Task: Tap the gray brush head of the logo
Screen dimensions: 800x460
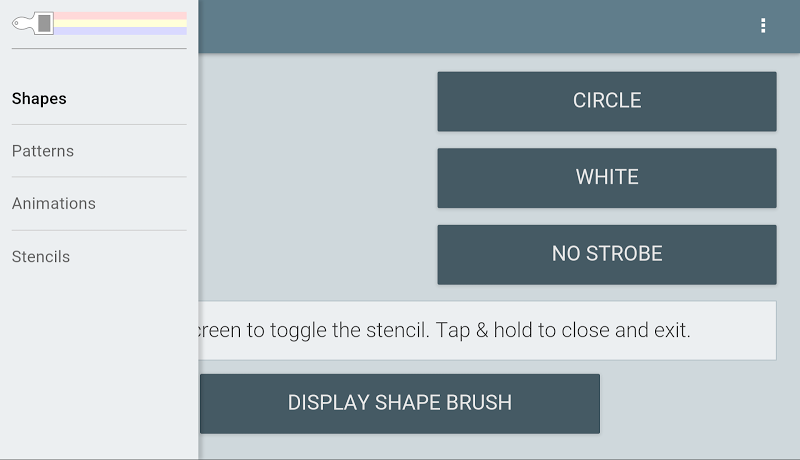Action: pyautogui.click(x=44, y=23)
